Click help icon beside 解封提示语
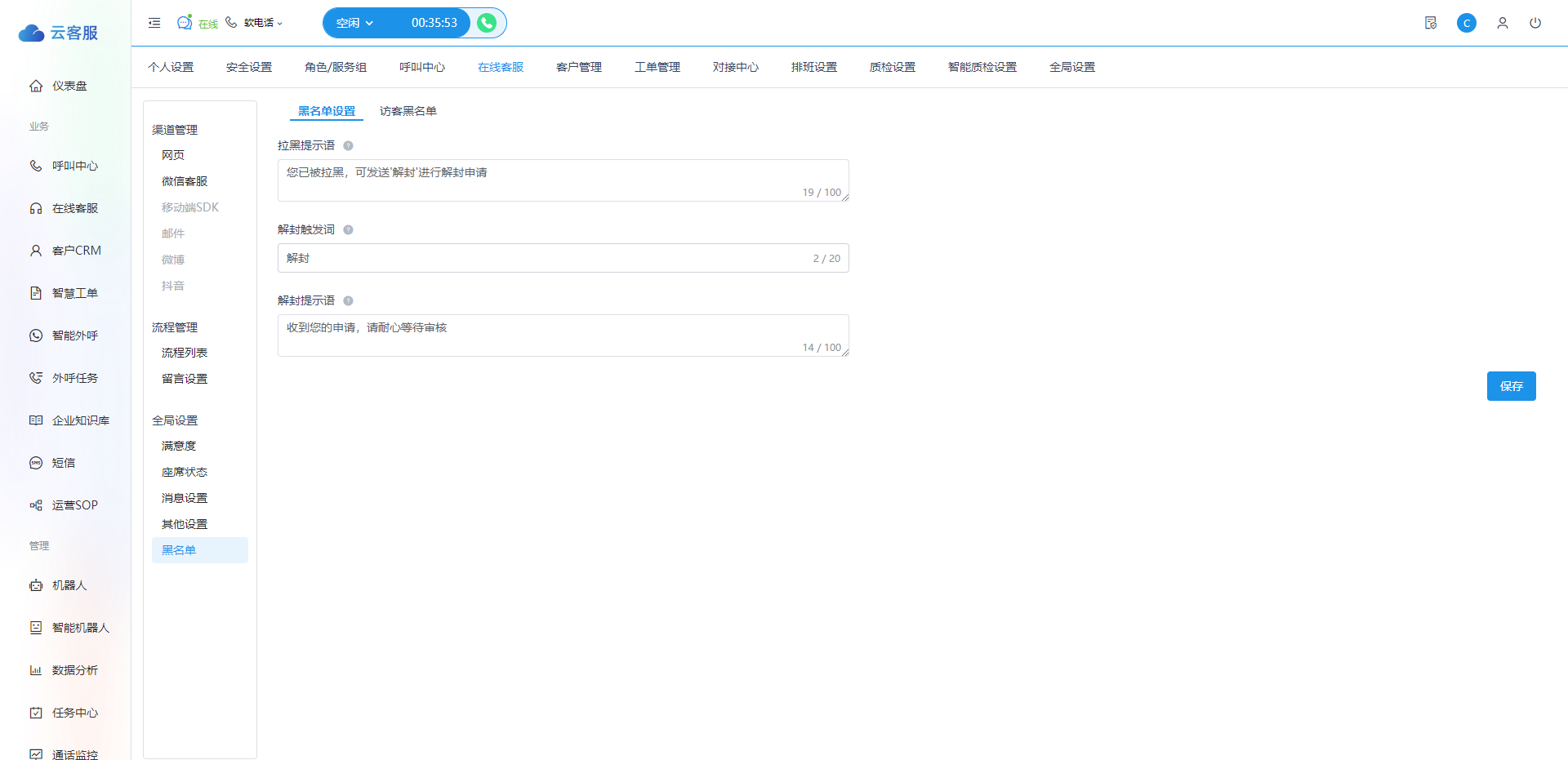This screenshot has height=760, width=1568. tap(348, 300)
